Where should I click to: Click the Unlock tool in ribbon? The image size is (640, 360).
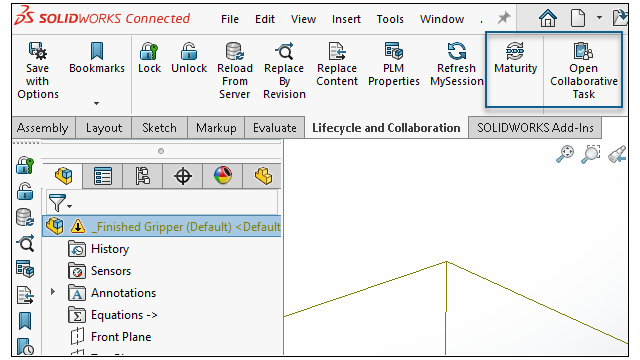coord(189,58)
